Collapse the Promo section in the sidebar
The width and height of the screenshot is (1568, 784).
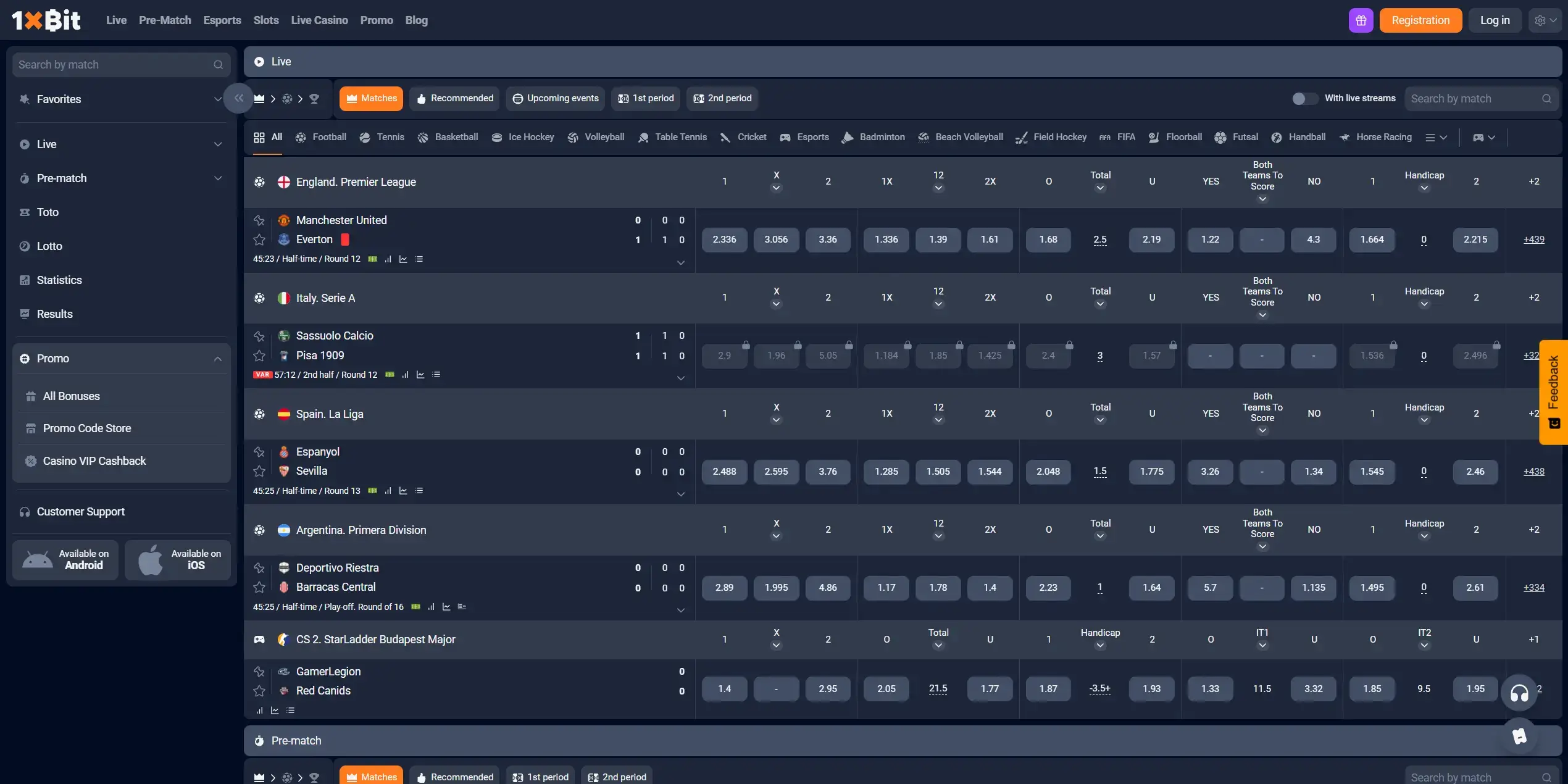(x=217, y=358)
